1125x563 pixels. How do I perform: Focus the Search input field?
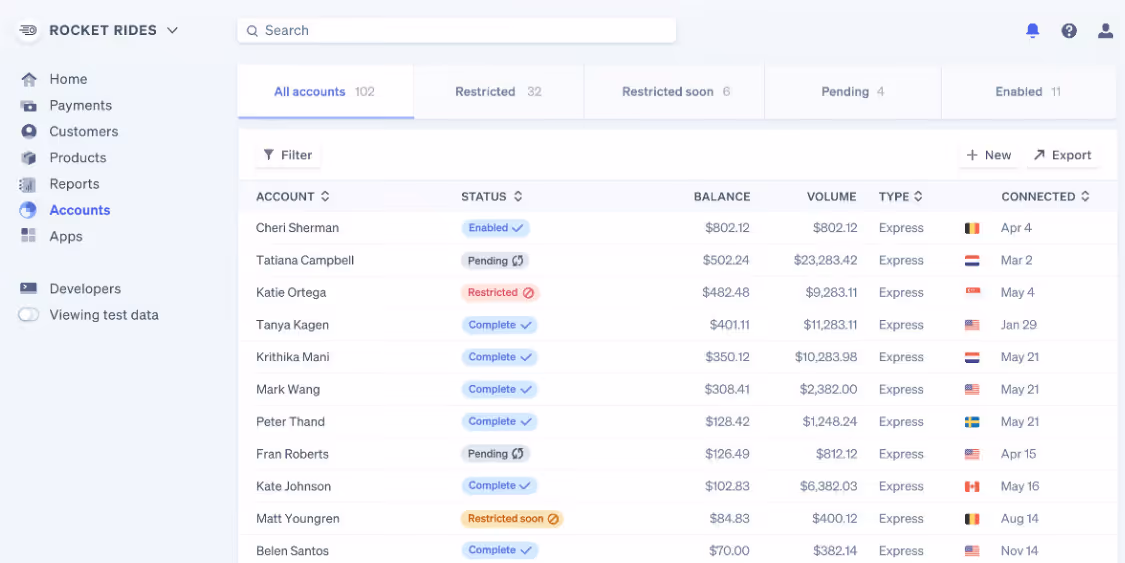coord(457,31)
